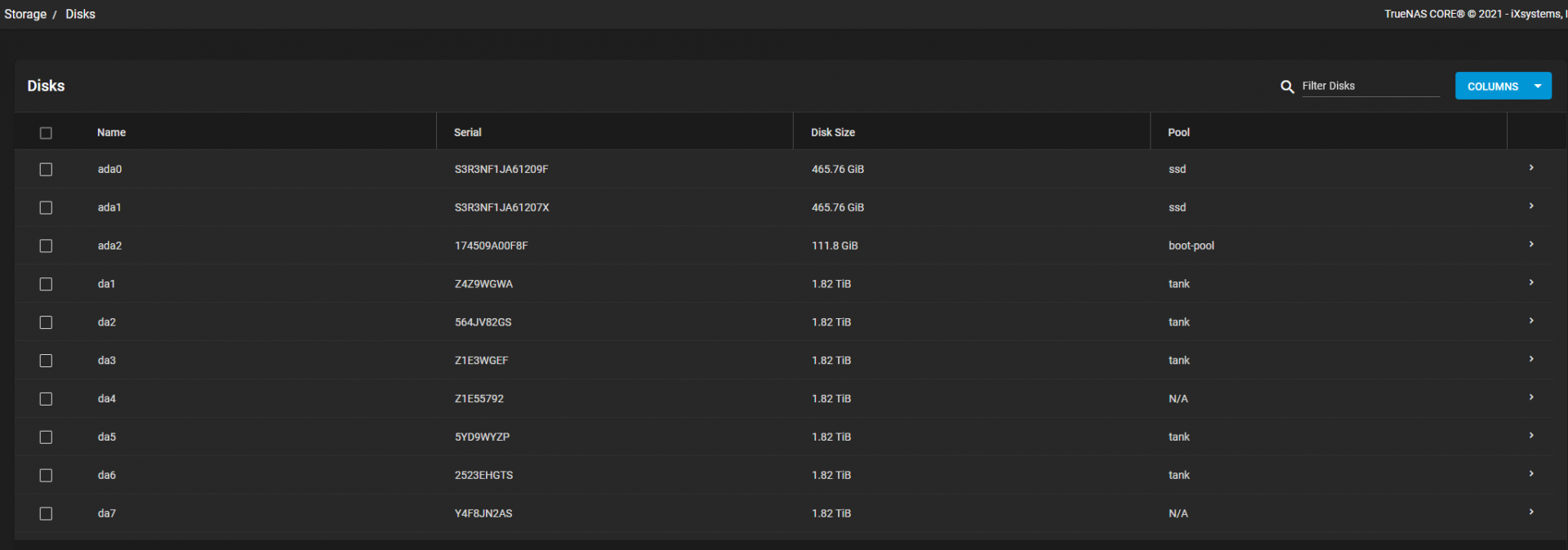
Task: Open Disks in the breadcrumb
Action: (80, 14)
